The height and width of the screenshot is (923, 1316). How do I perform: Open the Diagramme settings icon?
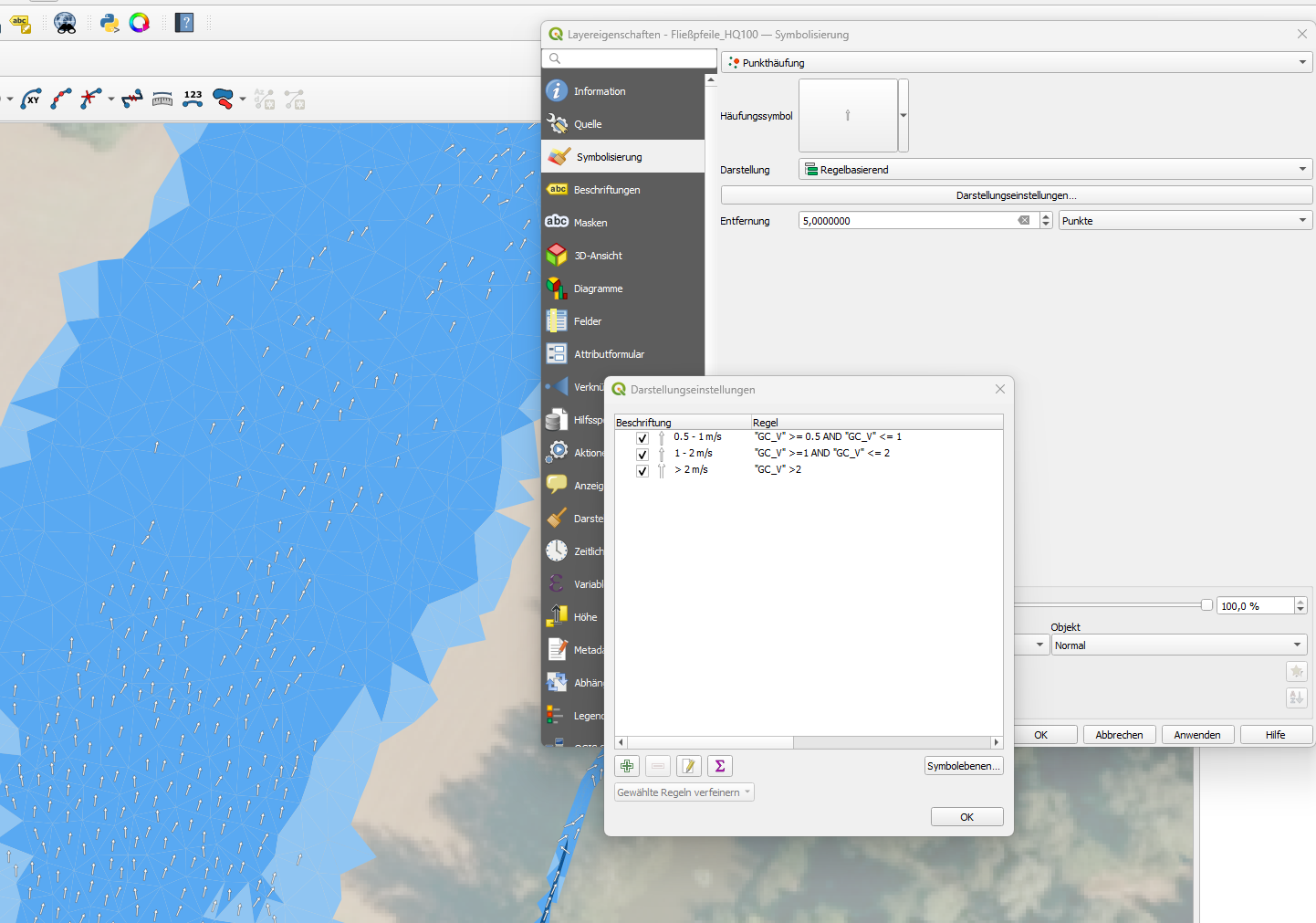[x=557, y=288]
